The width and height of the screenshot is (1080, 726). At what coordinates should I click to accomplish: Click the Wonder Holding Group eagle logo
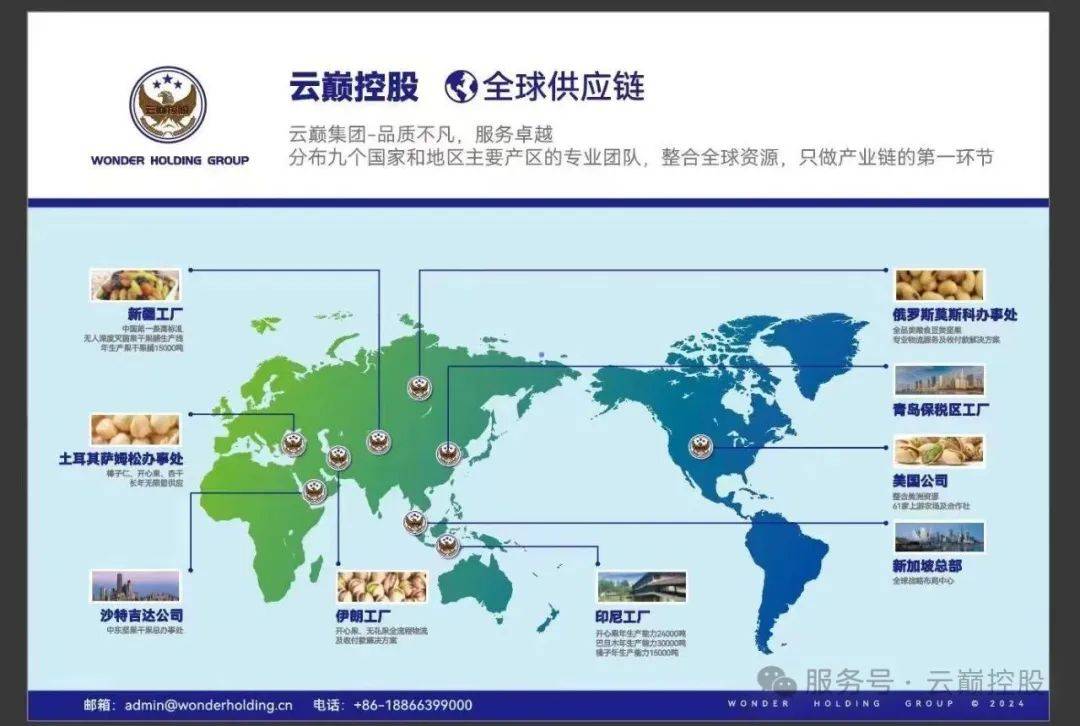167,105
